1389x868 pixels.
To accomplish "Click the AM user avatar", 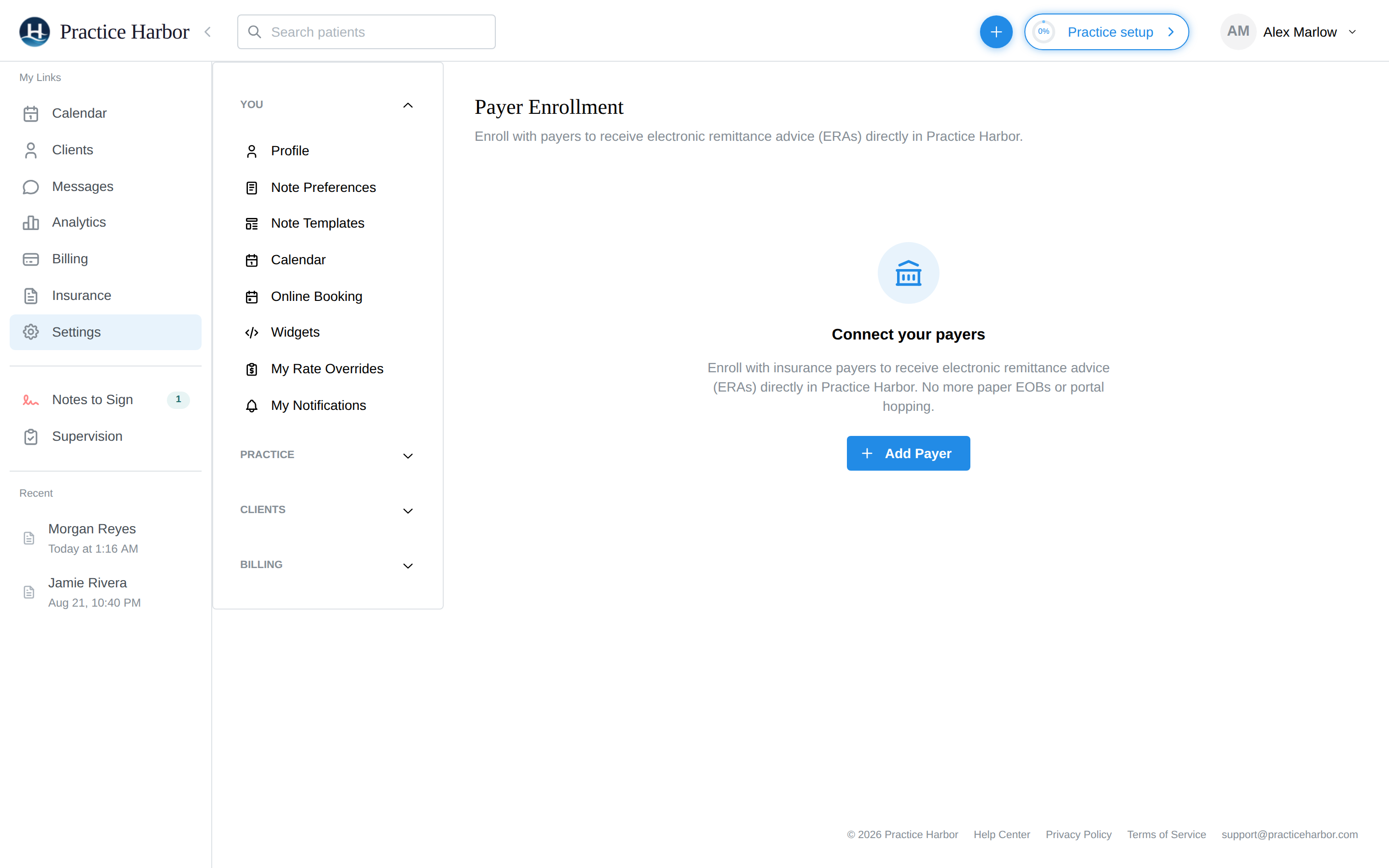I will coord(1238,31).
